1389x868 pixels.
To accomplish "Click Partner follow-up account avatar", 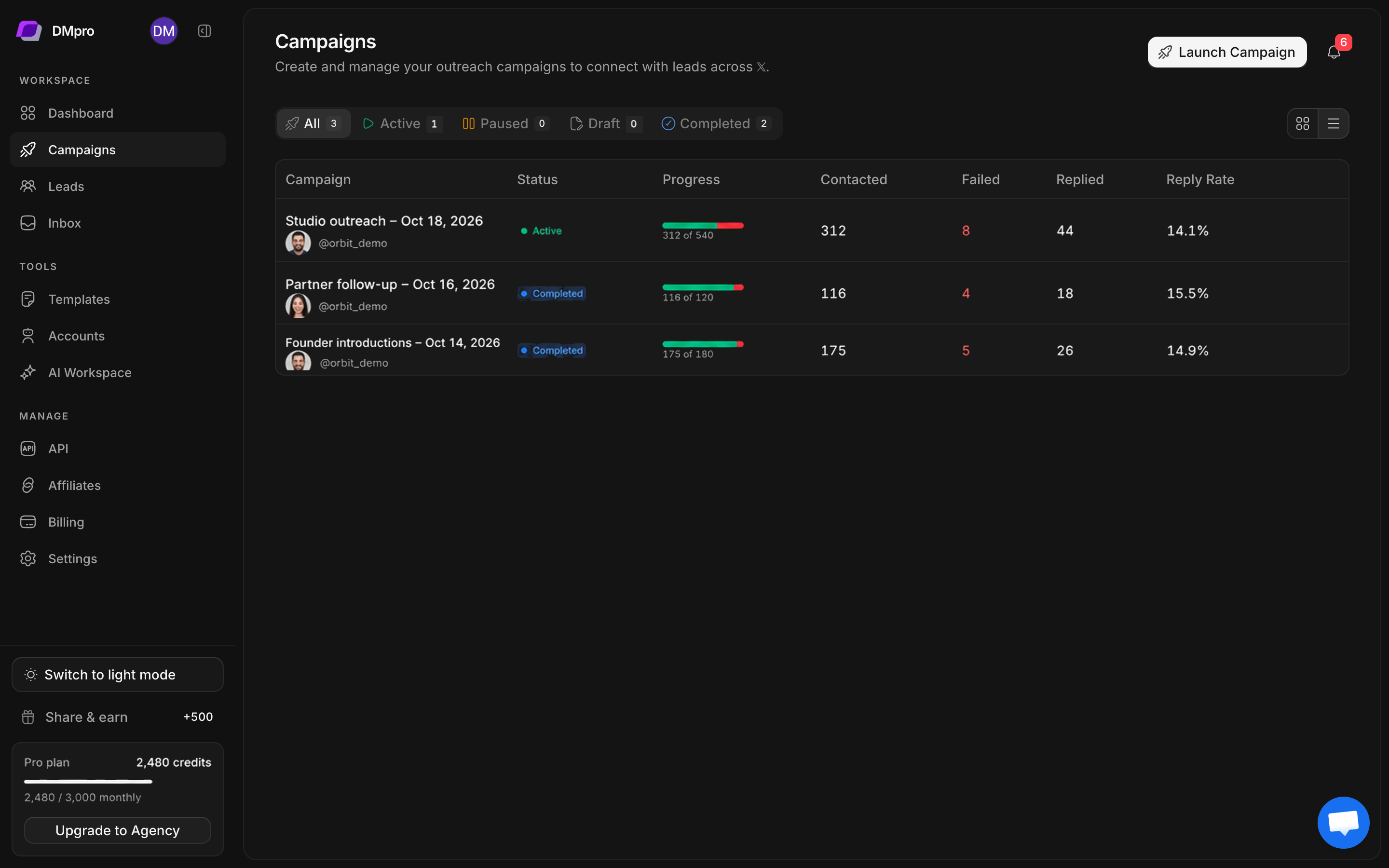I will click(298, 306).
